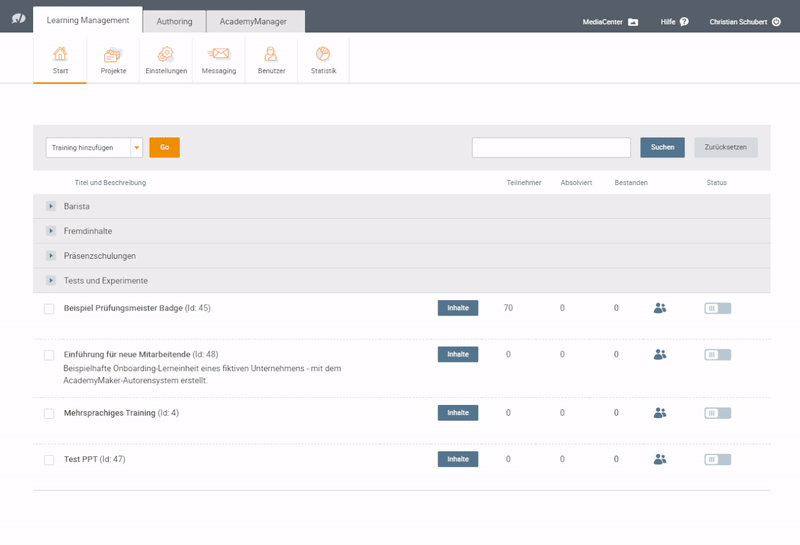Switch to the Authoring tab

point(174,21)
